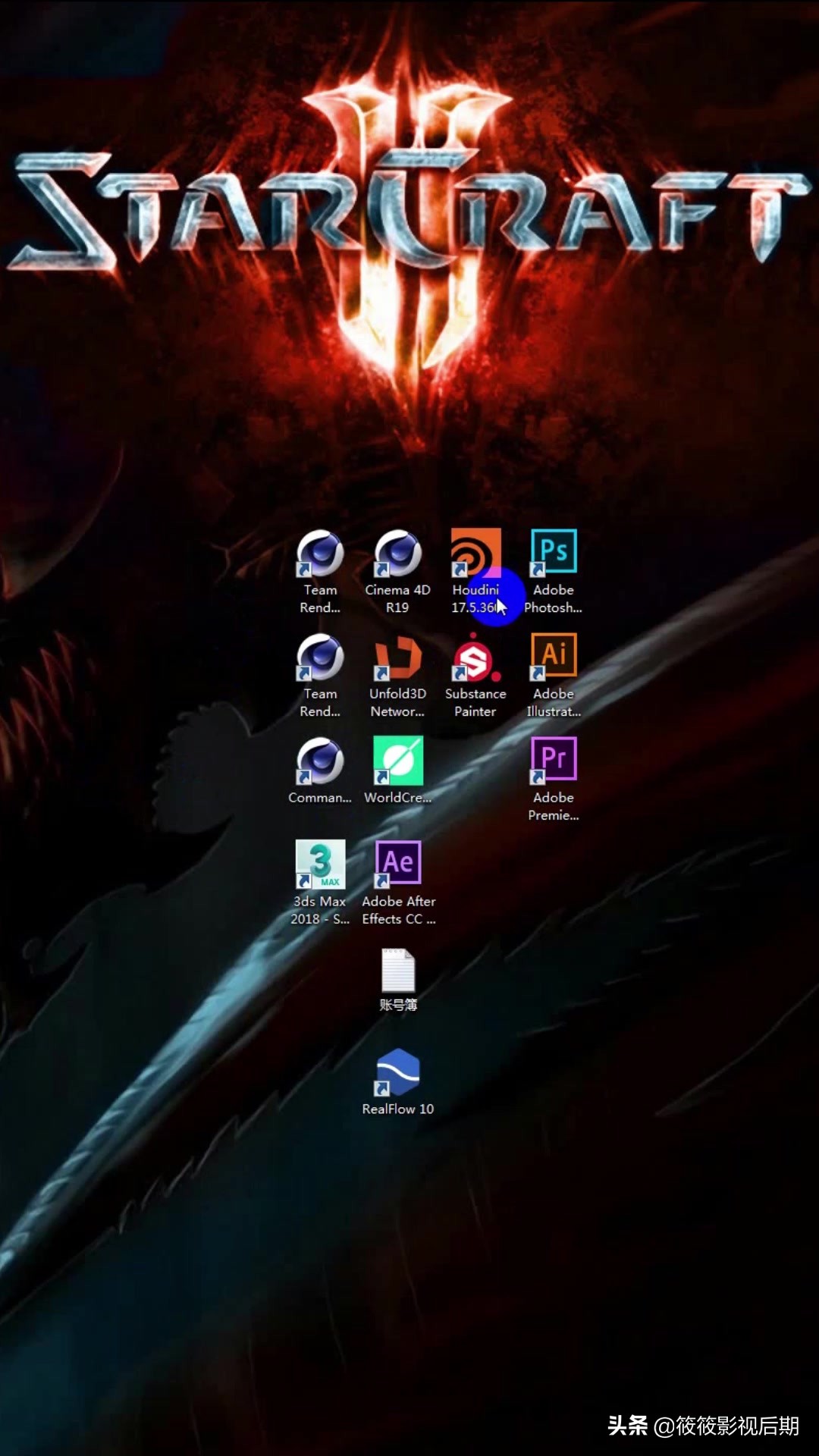Click the Adobe After Effects CC icon
The image size is (819, 1456).
[398, 864]
